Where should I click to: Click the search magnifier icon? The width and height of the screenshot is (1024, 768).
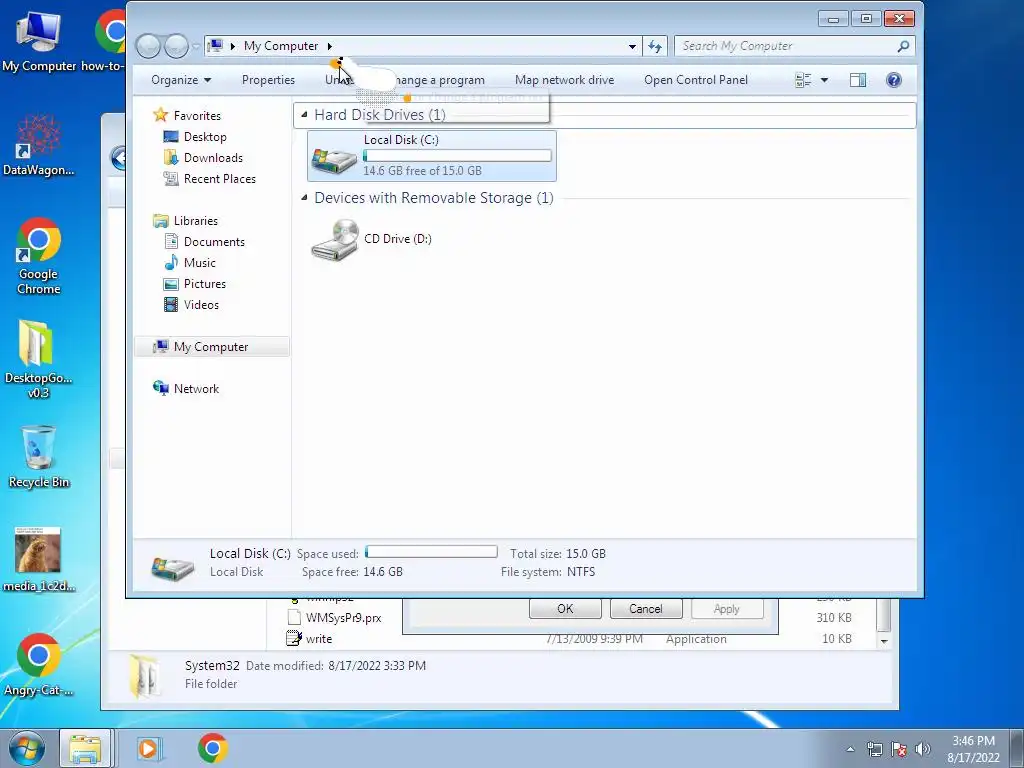coord(903,46)
